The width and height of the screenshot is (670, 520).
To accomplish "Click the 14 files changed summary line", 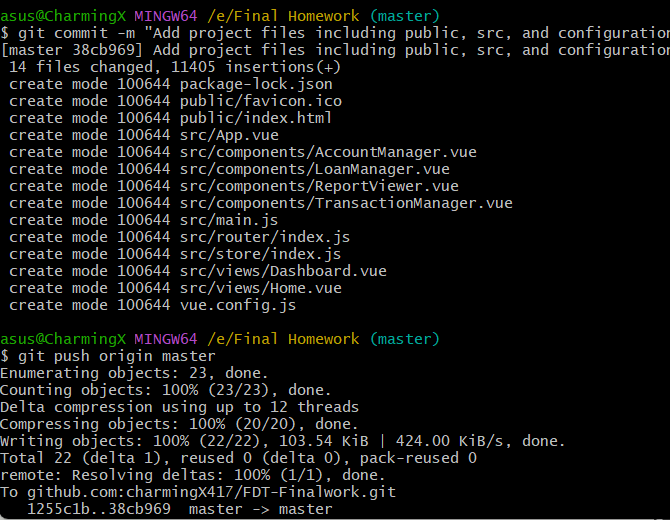I will pyautogui.click(x=174, y=67).
